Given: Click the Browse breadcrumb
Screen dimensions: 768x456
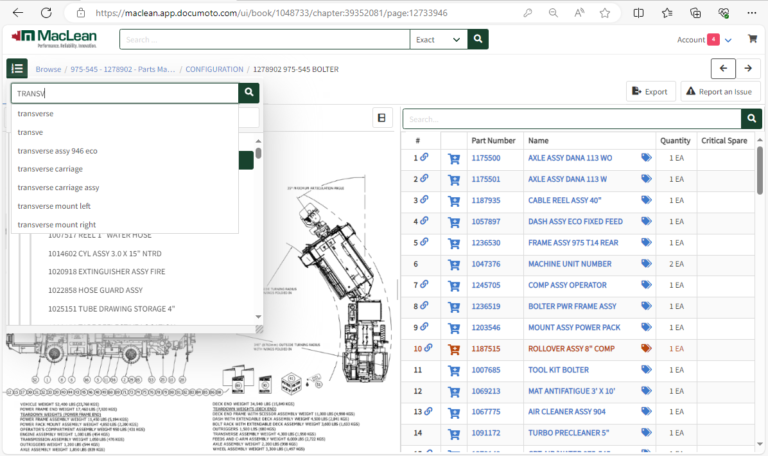Looking at the screenshot, I should 48,69.
